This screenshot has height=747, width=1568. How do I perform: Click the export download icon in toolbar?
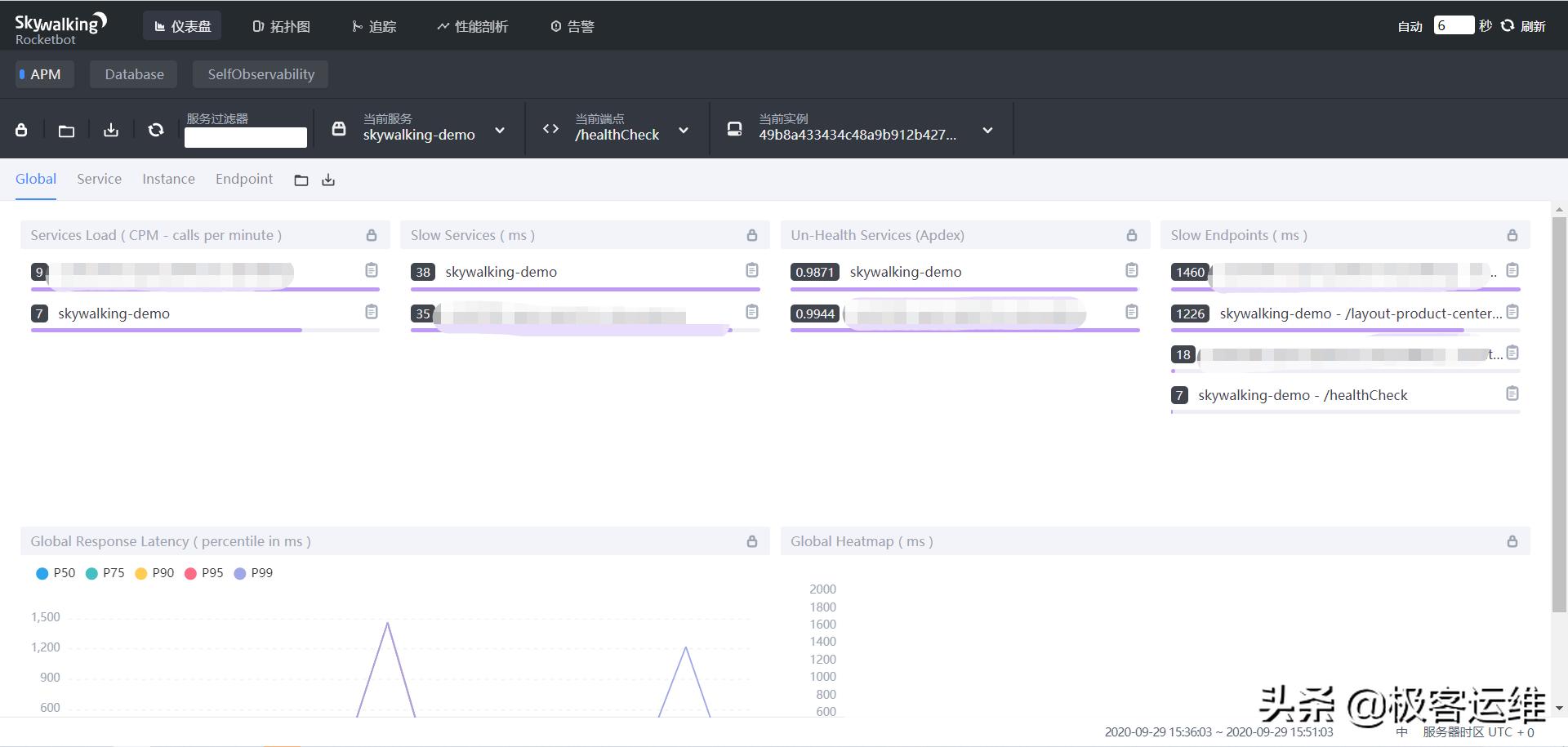click(111, 130)
